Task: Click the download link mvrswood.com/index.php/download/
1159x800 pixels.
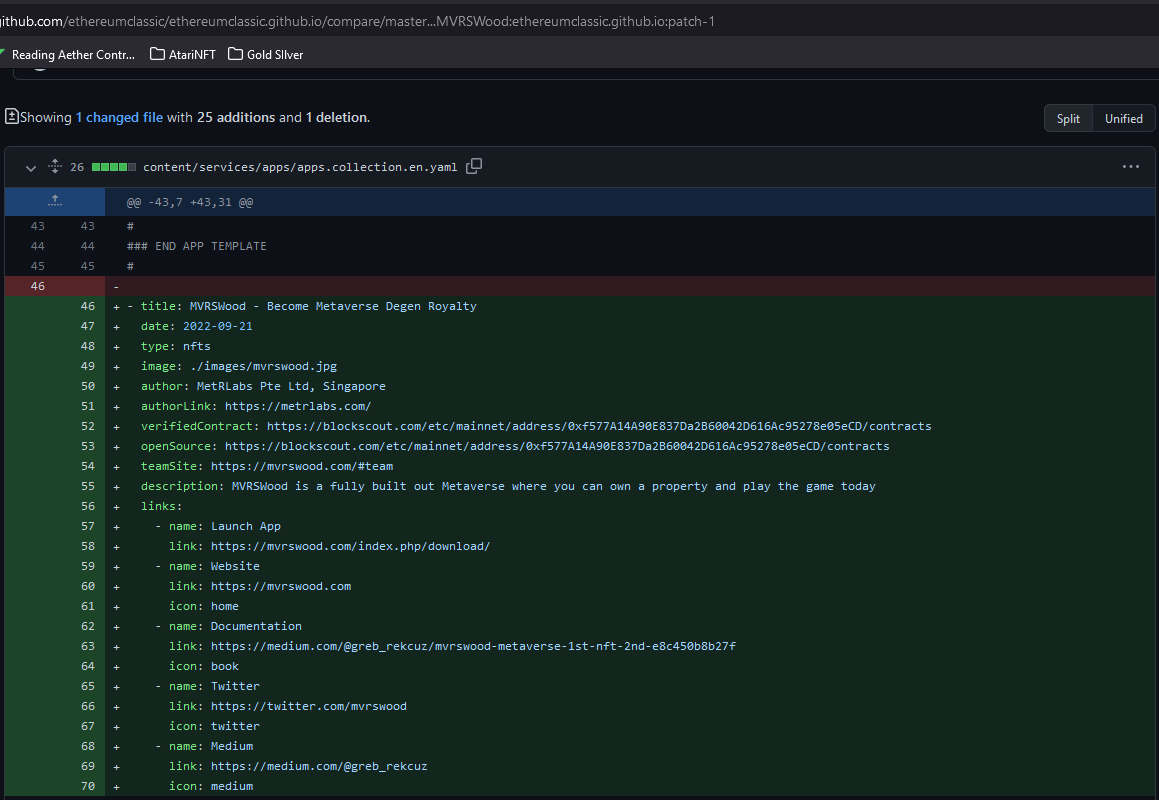Action: coord(350,546)
